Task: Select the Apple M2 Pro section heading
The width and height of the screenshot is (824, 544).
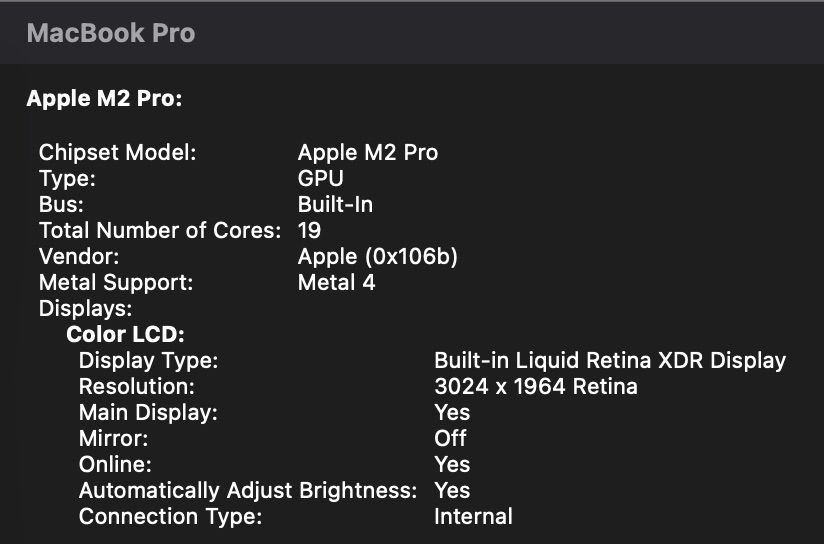Action: pyautogui.click(x=103, y=99)
